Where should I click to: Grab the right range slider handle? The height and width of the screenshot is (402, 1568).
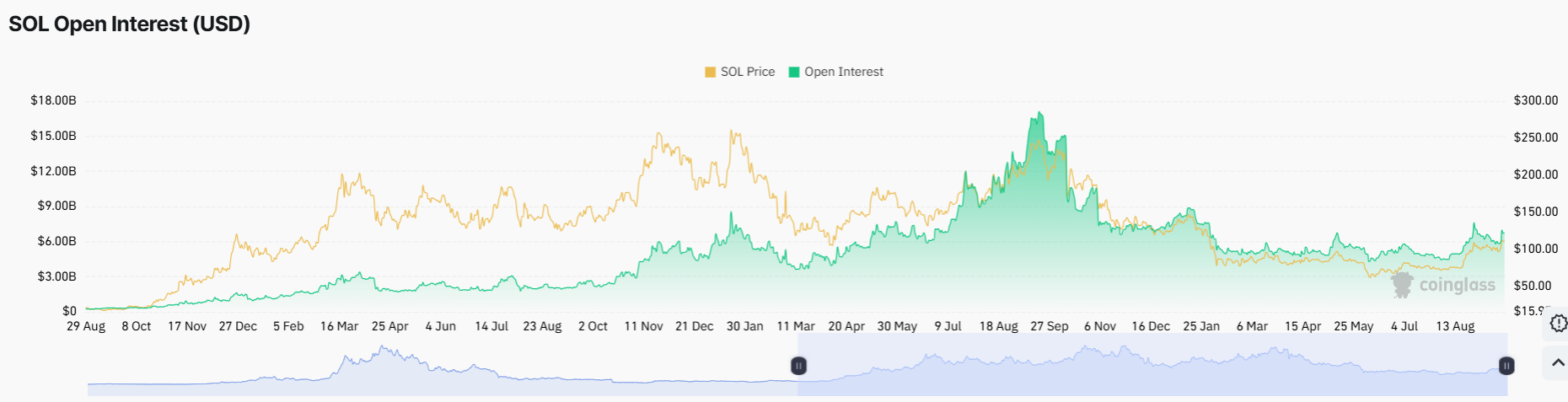pos(1506,366)
